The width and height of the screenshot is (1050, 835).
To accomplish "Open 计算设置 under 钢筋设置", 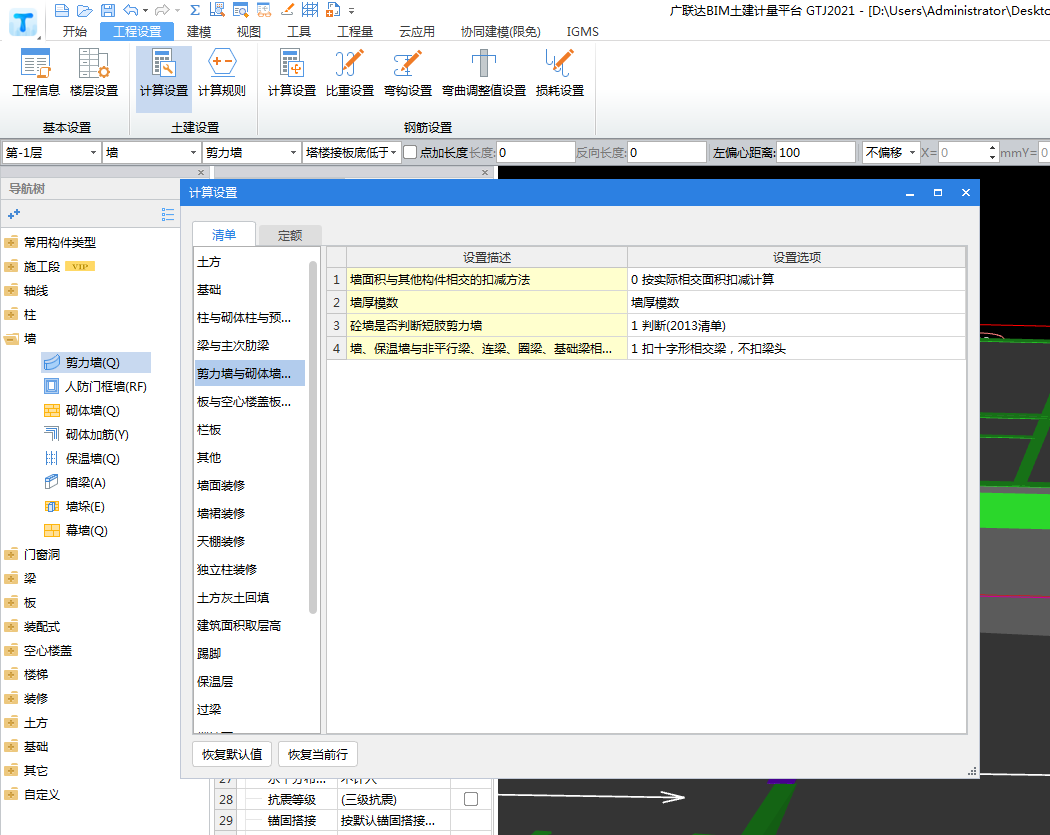I will pyautogui.click(x=291, y=73).
